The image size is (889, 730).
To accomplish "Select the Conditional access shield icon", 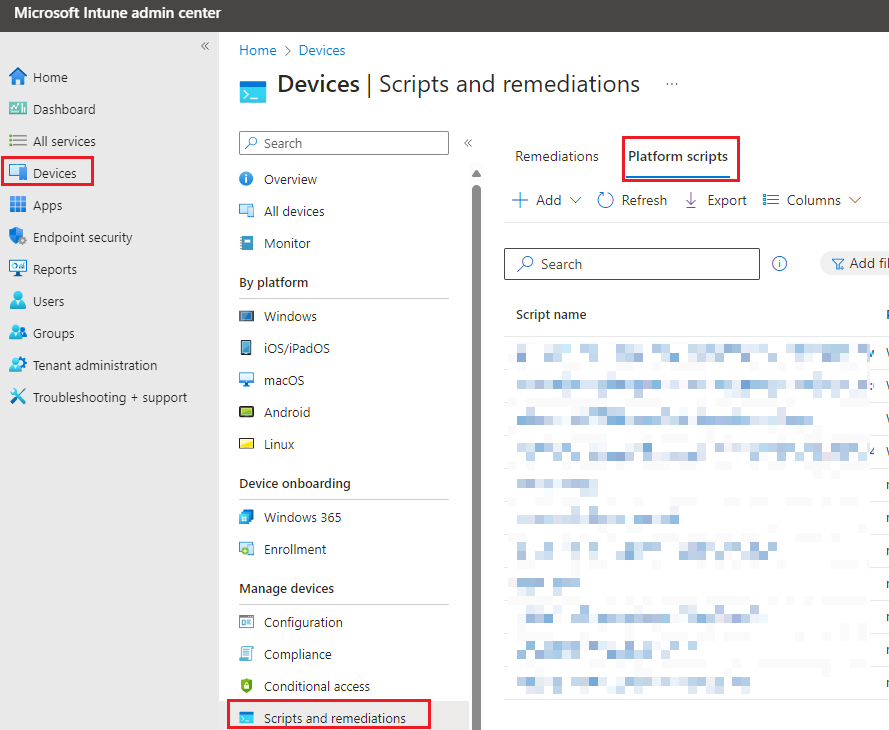I will pyautogui.click(x=246, y=686).
